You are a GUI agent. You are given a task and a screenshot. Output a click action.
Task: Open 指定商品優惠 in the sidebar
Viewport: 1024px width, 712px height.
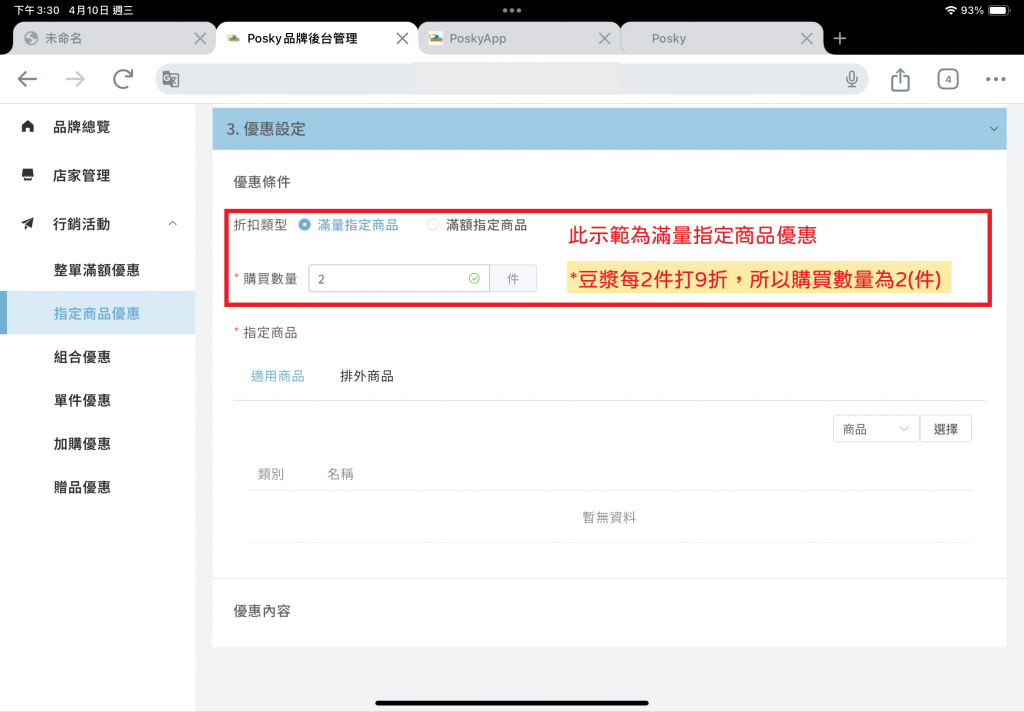coord(97,314)
